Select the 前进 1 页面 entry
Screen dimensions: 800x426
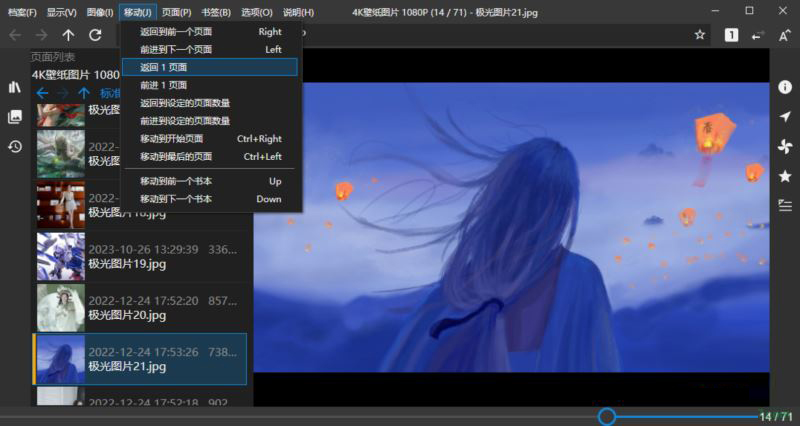coord(211,85)
